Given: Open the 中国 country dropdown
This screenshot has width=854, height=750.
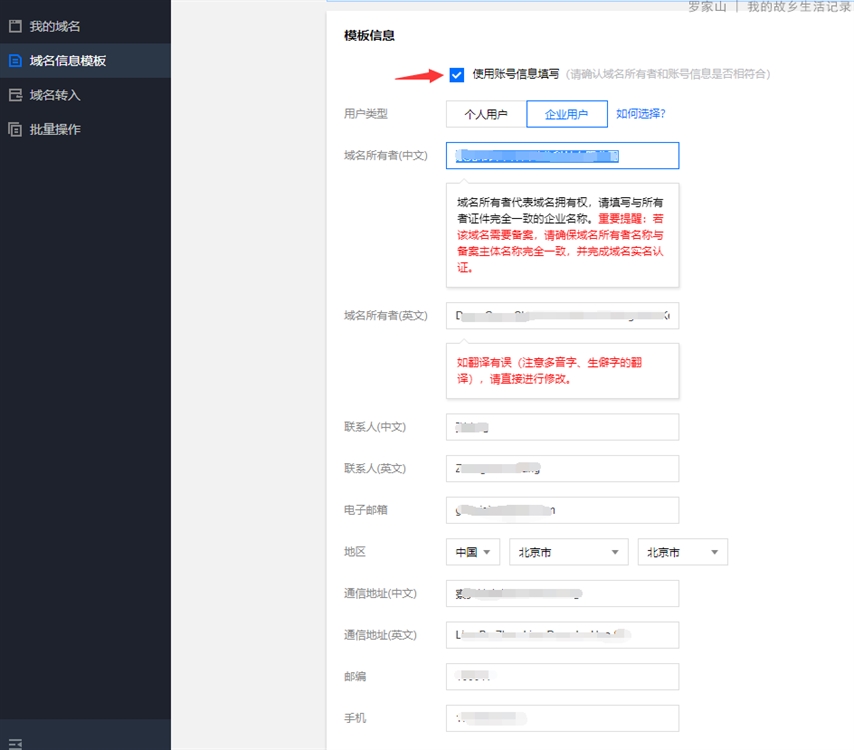Looking at the screenshot, I should [x=473, y=552].
